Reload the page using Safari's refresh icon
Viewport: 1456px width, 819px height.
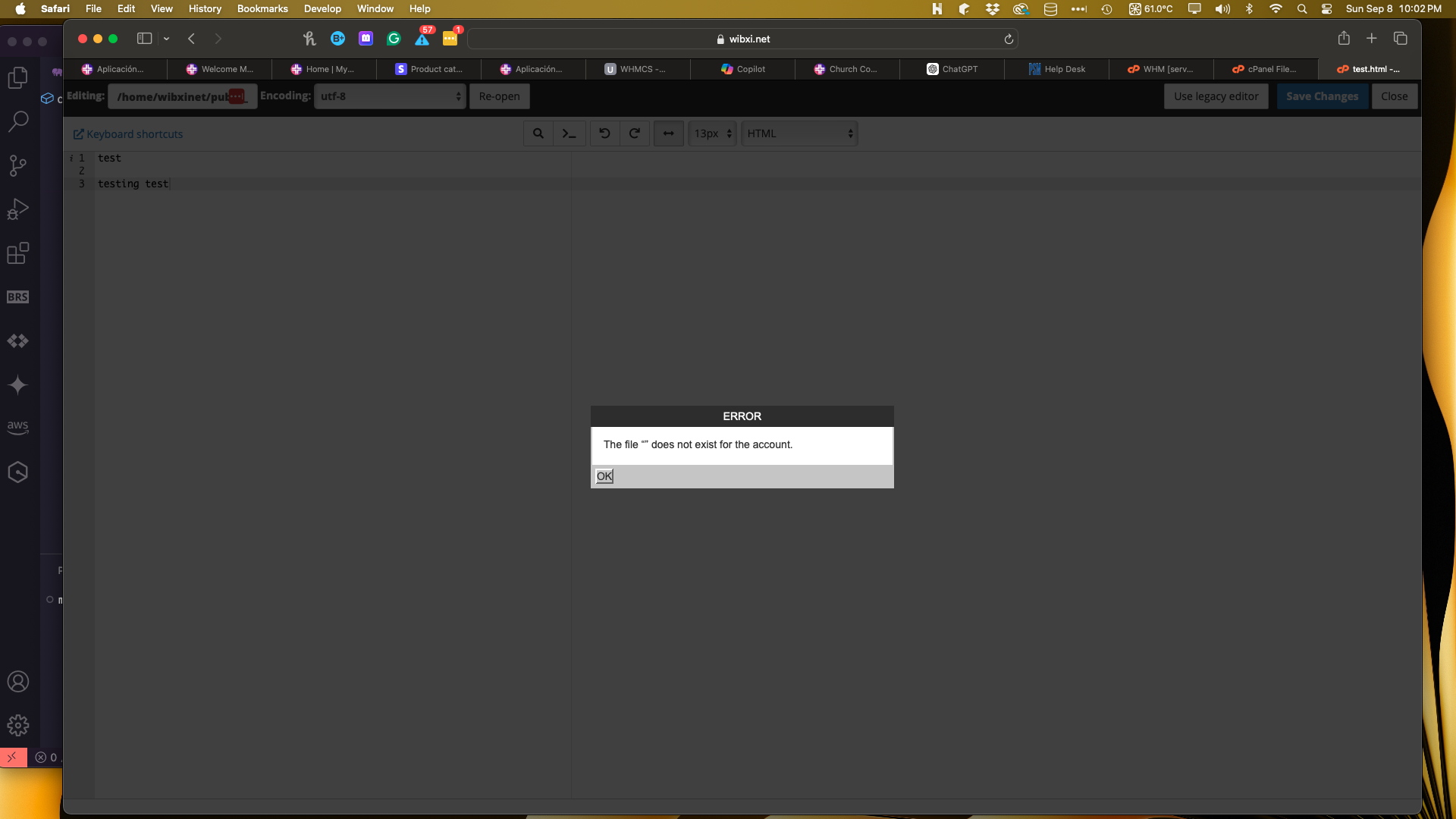(1009, 39)
